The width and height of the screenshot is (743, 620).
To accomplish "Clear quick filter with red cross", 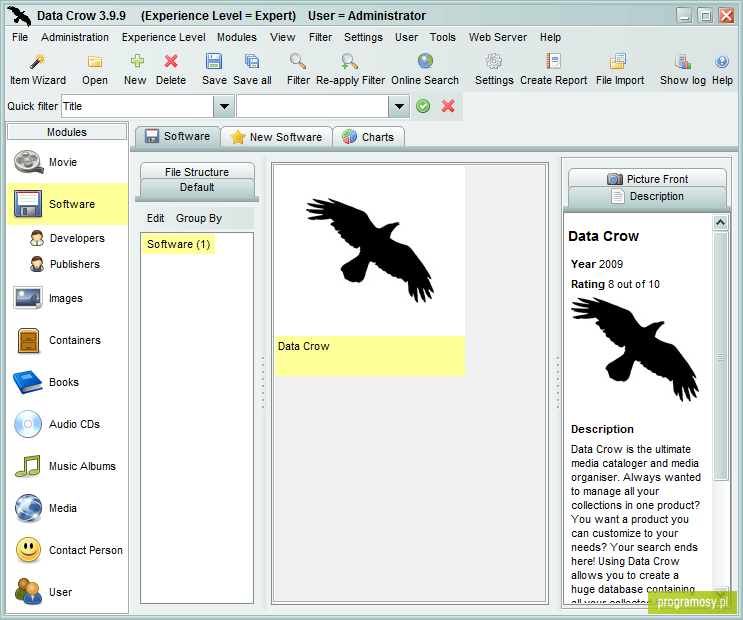I will click(x=448, y=106).
